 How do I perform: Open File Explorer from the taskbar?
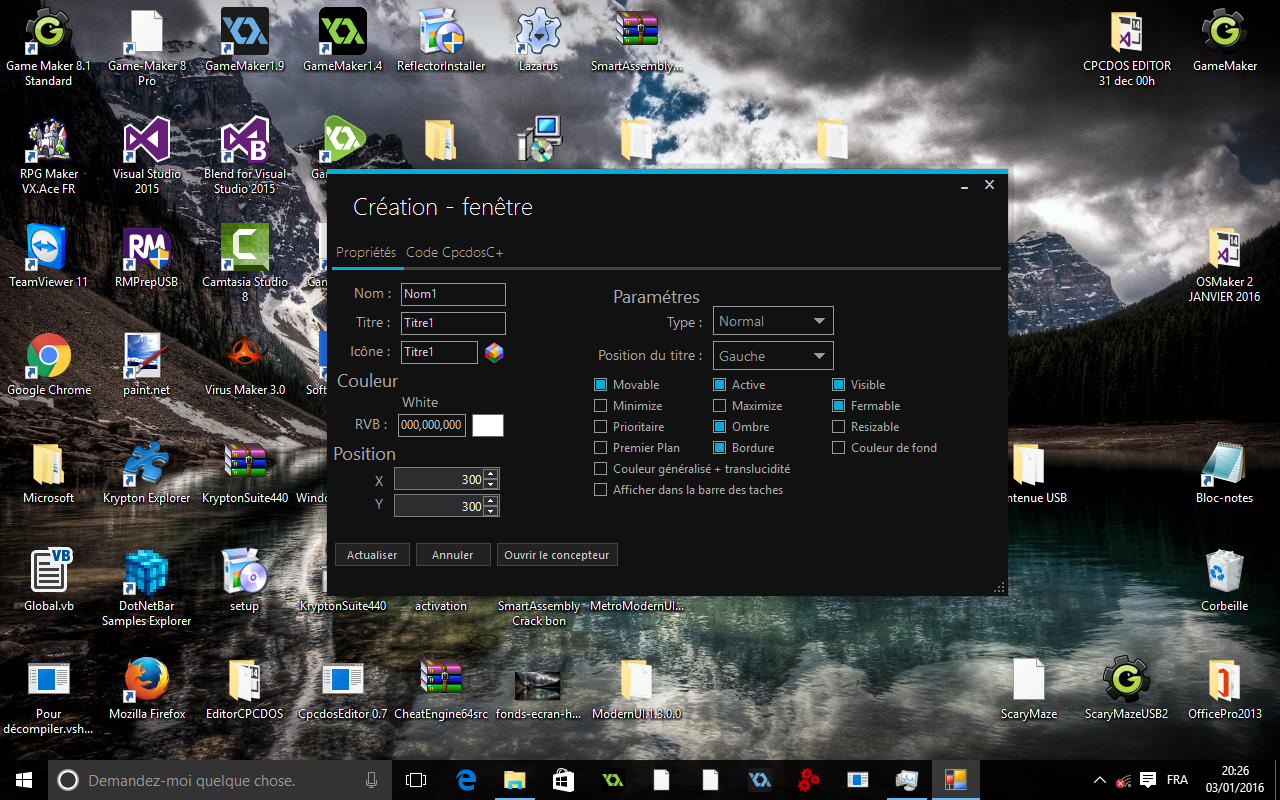click(514, 780)
